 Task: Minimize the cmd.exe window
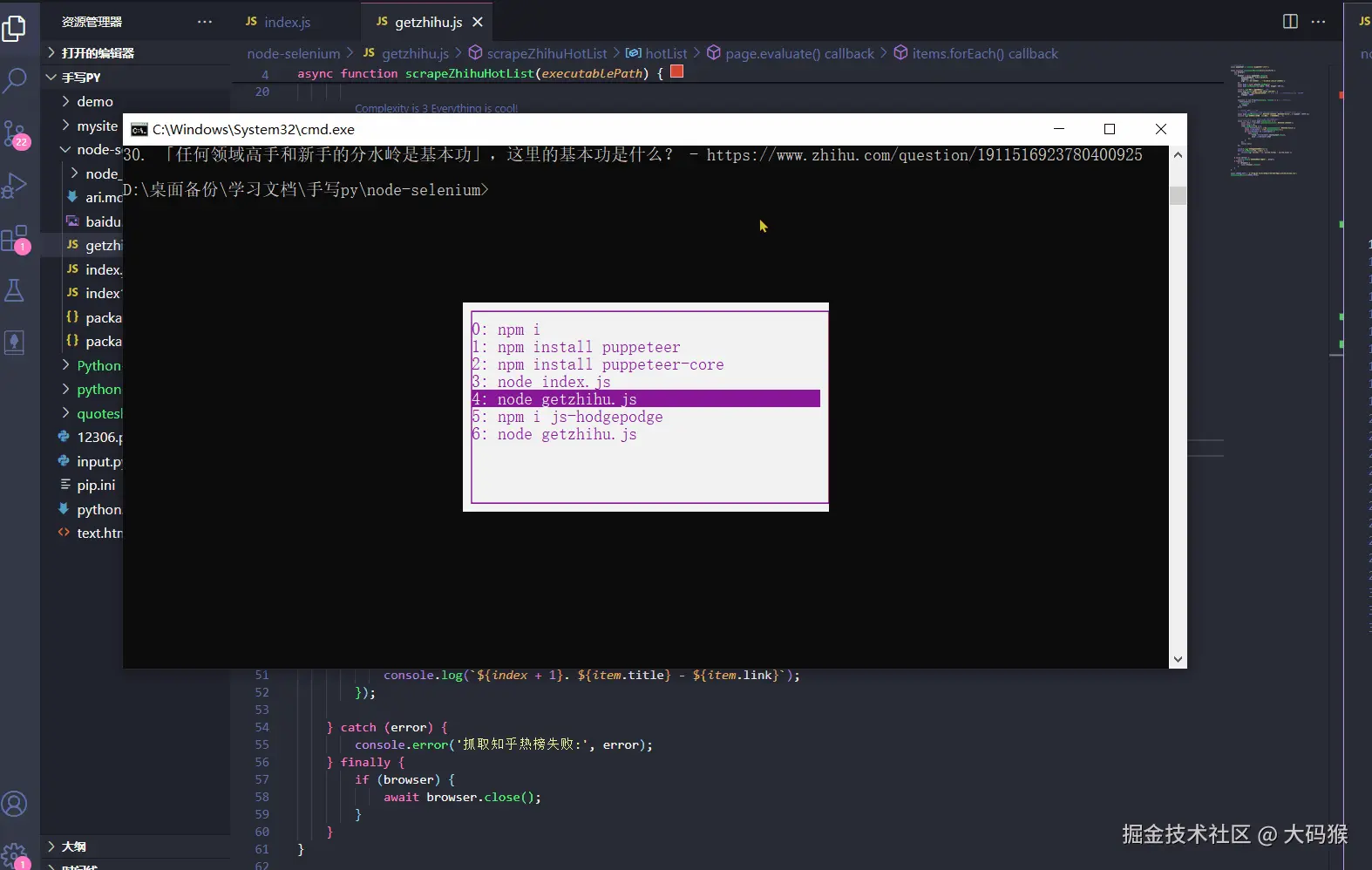click(x=1059, y=129)
